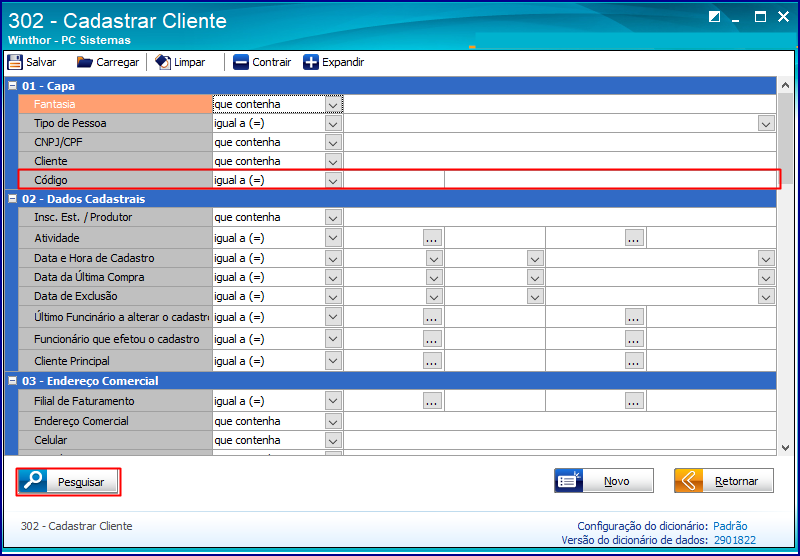Open the Tipo de Pessoa operator dropdown
This screenshot has height=556, width=800.
click(333, 123)
